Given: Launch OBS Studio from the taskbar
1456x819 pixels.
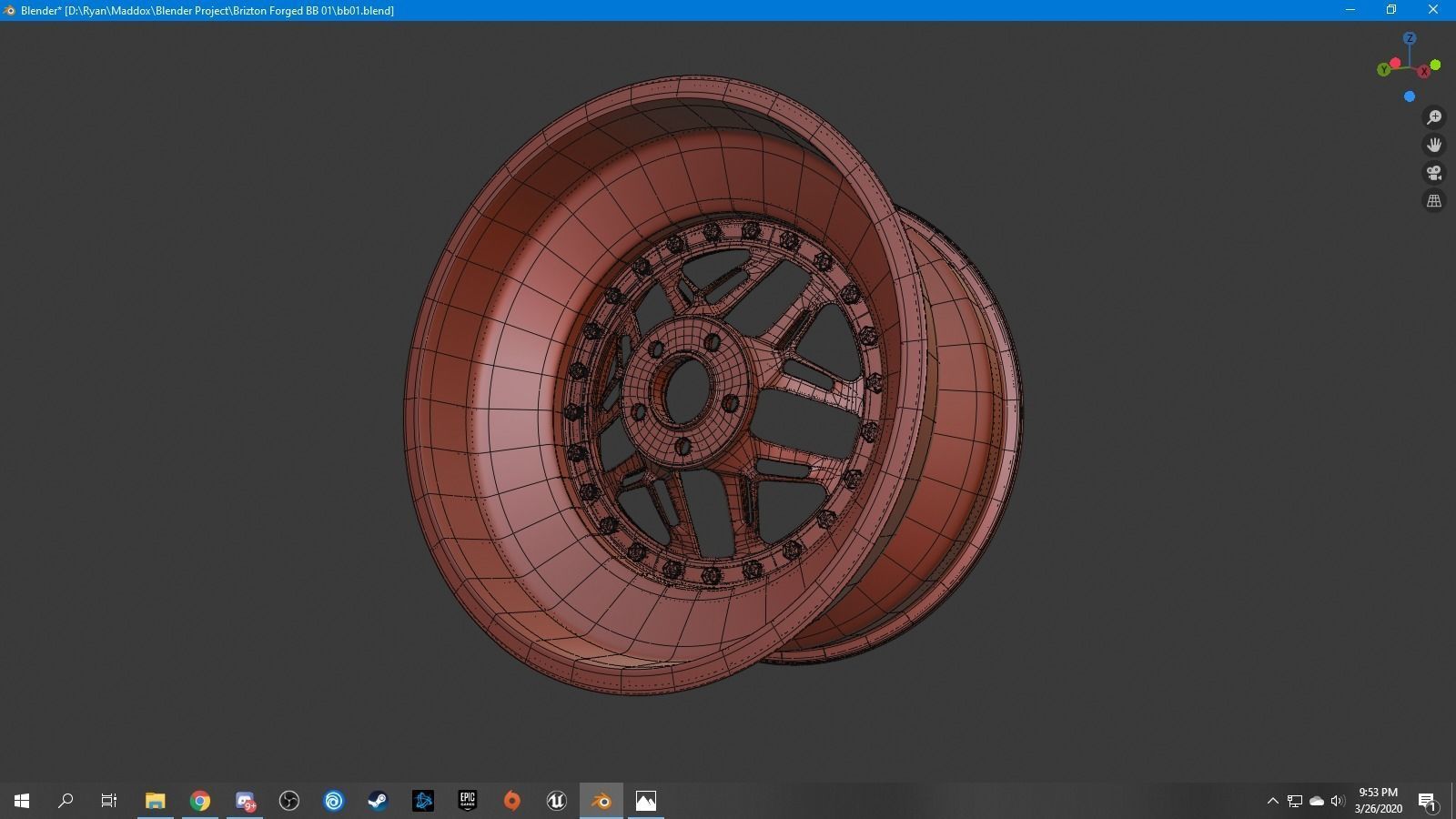Looking at the screenshot, I should pyautogui.click(x=289, y=801).
